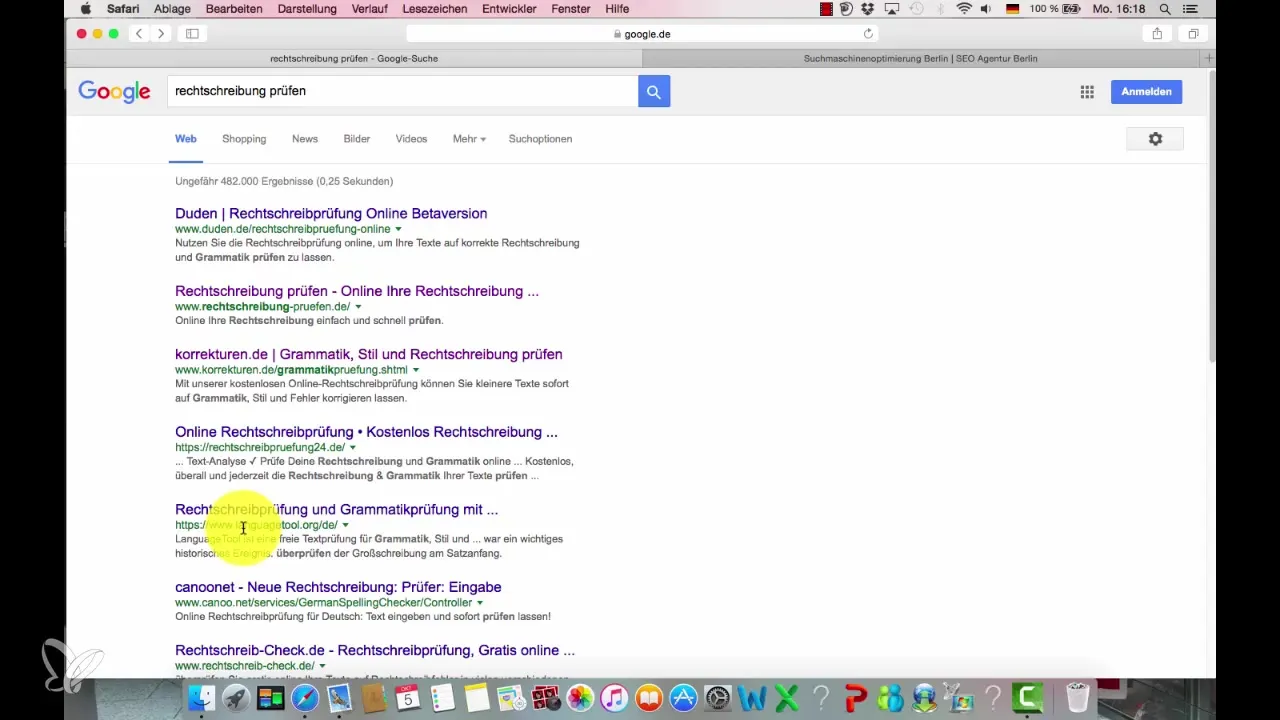Open Camtasia green icon in dock
This screenshot has height=720, width=1280.
tap(1028, 697)
